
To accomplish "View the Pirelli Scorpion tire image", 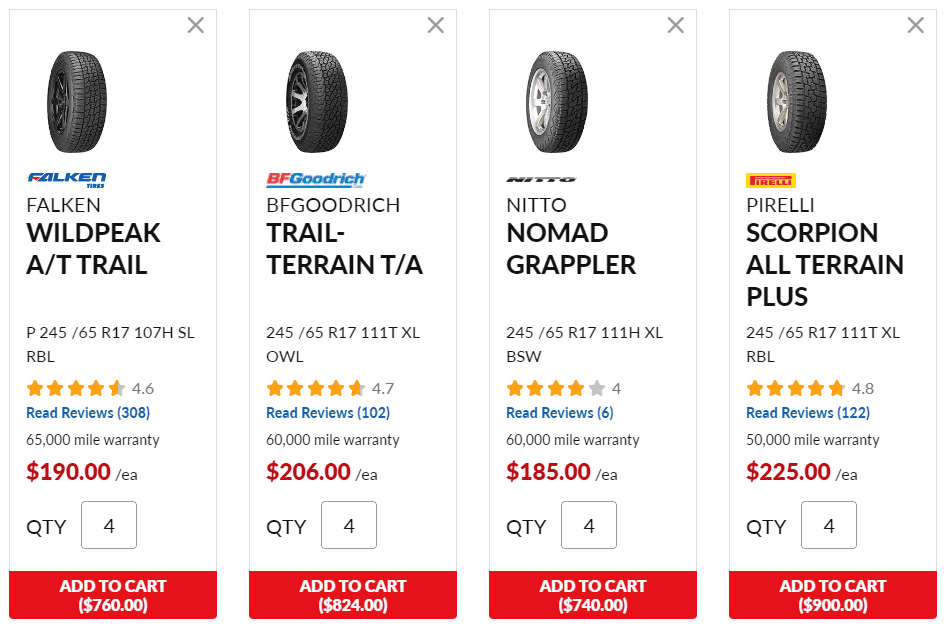I will tap(796, 101).
